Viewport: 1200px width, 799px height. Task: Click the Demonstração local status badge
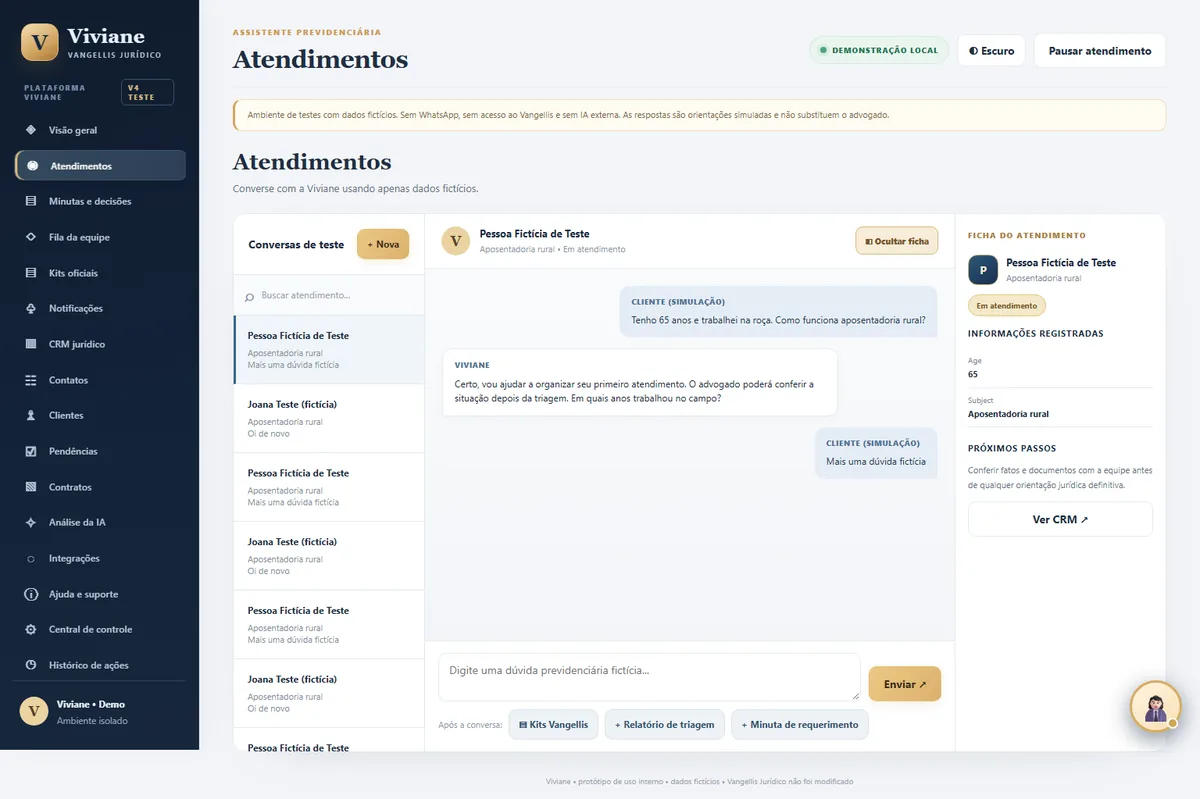pos(879,50)
